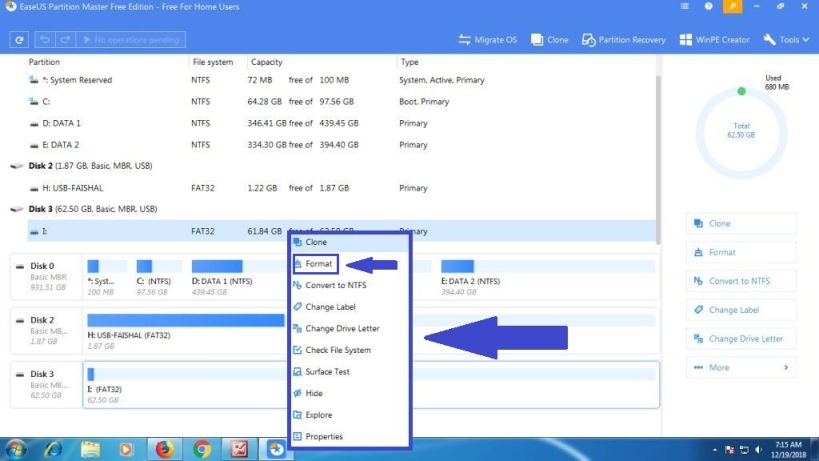The image size is (819, 461).
Task: Click the volume speaker tray icon
Action: pyautogui.click(x=758, y=450)
